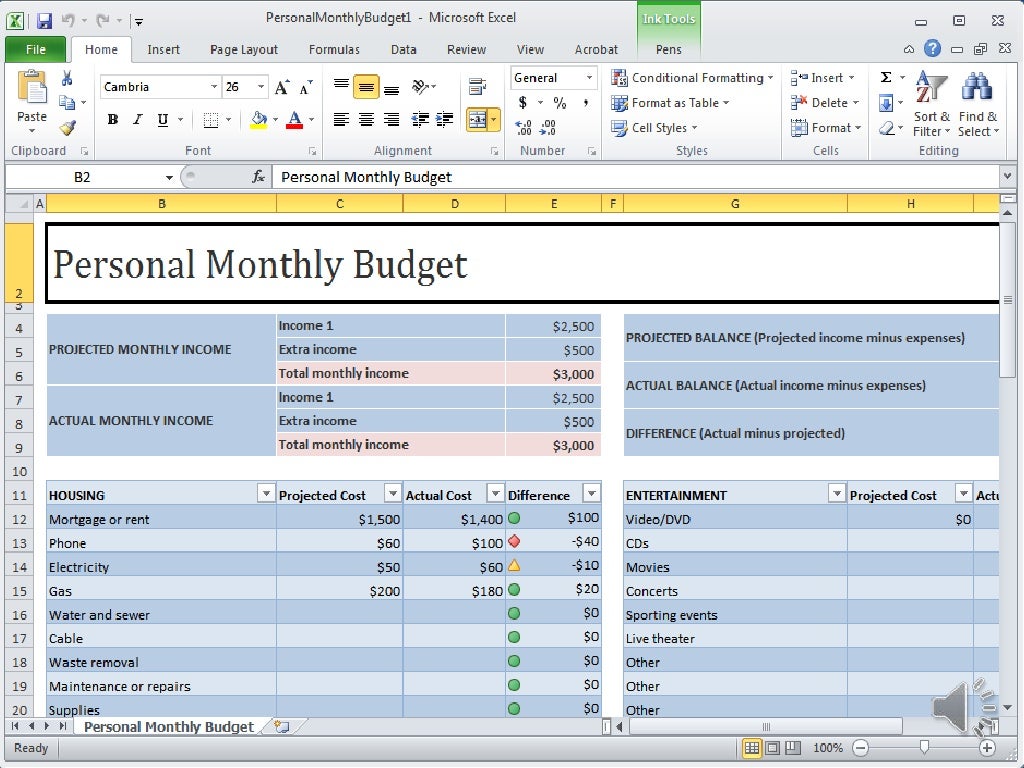This screenshot has height=768, width=1024.
Task: Click the AutoSum sigma icon
Action: 886,78
